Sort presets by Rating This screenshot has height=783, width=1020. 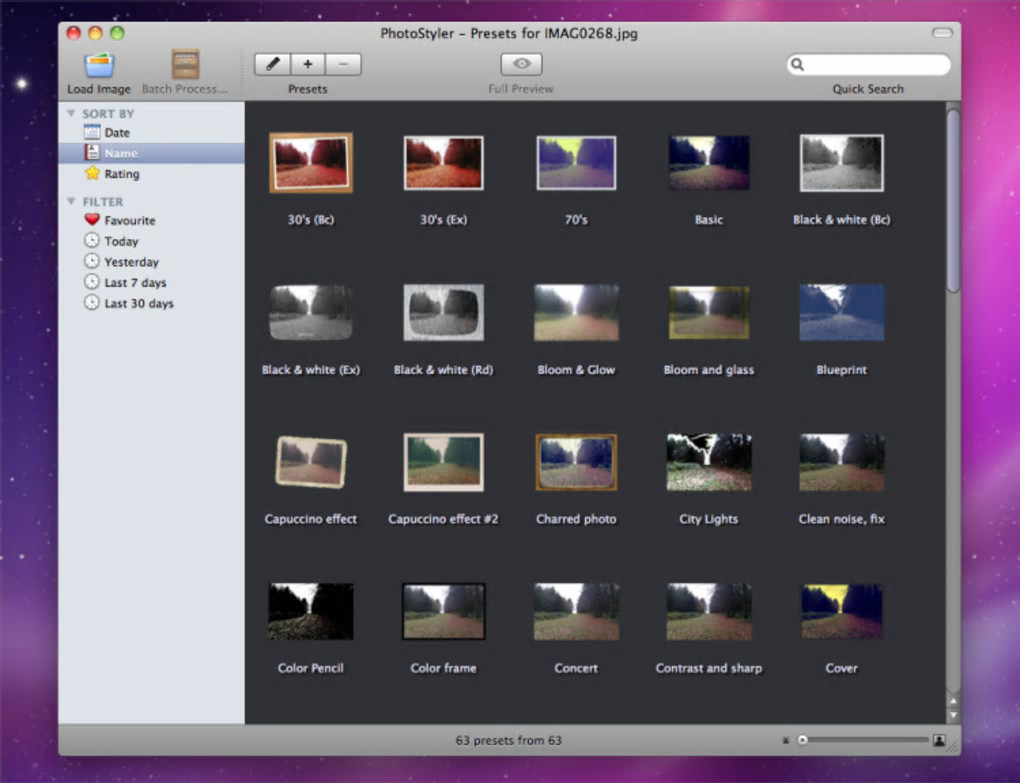point(152,174)
